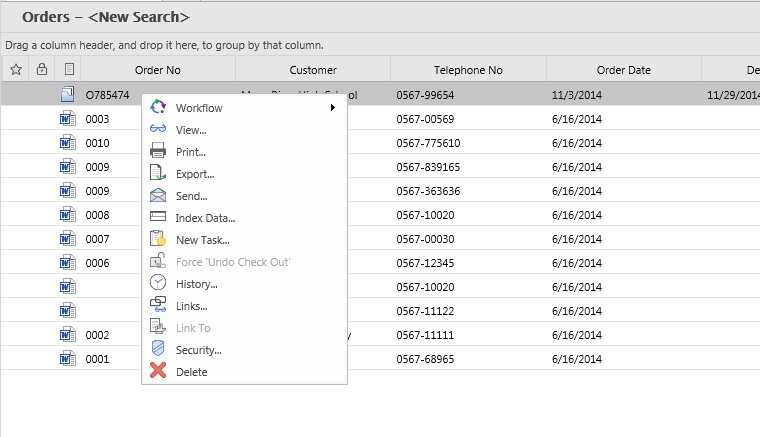Open Links... menu entry
The width and height of the screenshot is (760, 437).
pyautogui.click(x=244, y=306)
